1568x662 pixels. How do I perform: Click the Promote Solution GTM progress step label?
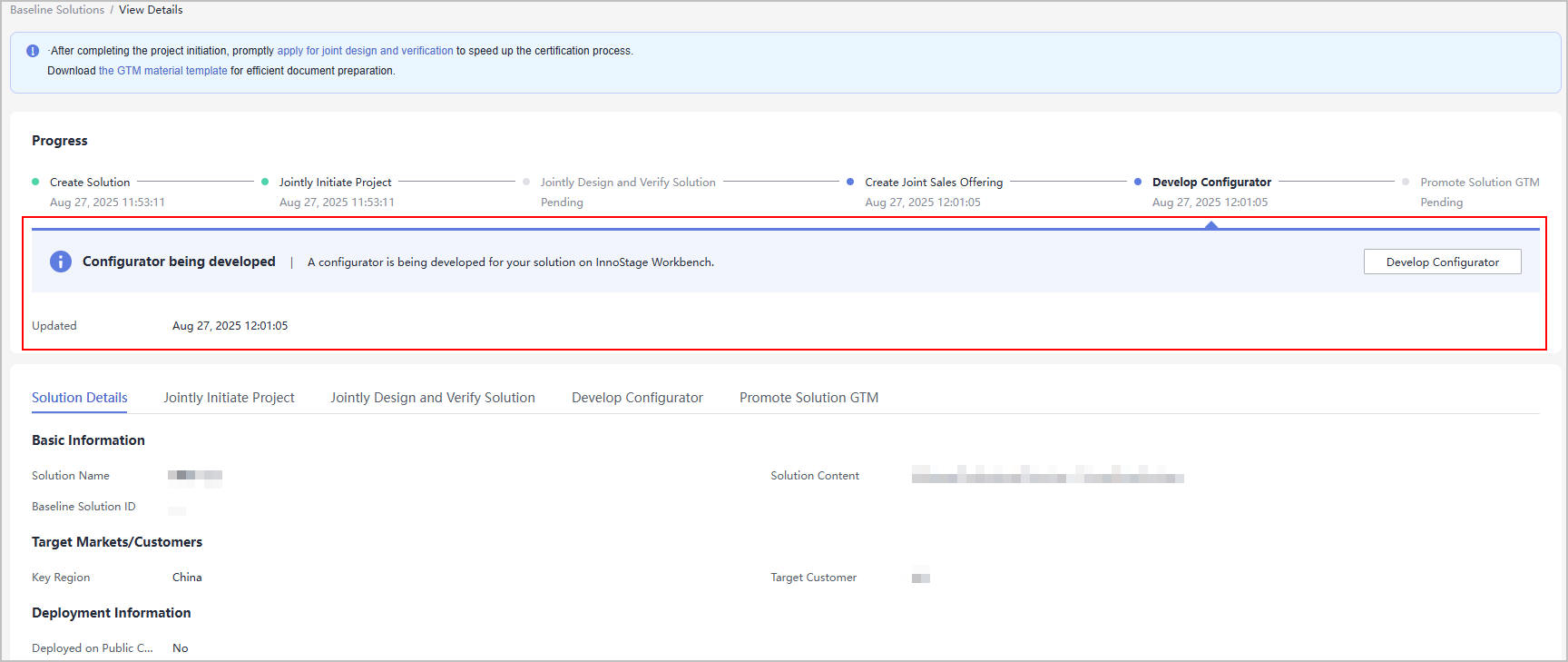coord(1479,183)
